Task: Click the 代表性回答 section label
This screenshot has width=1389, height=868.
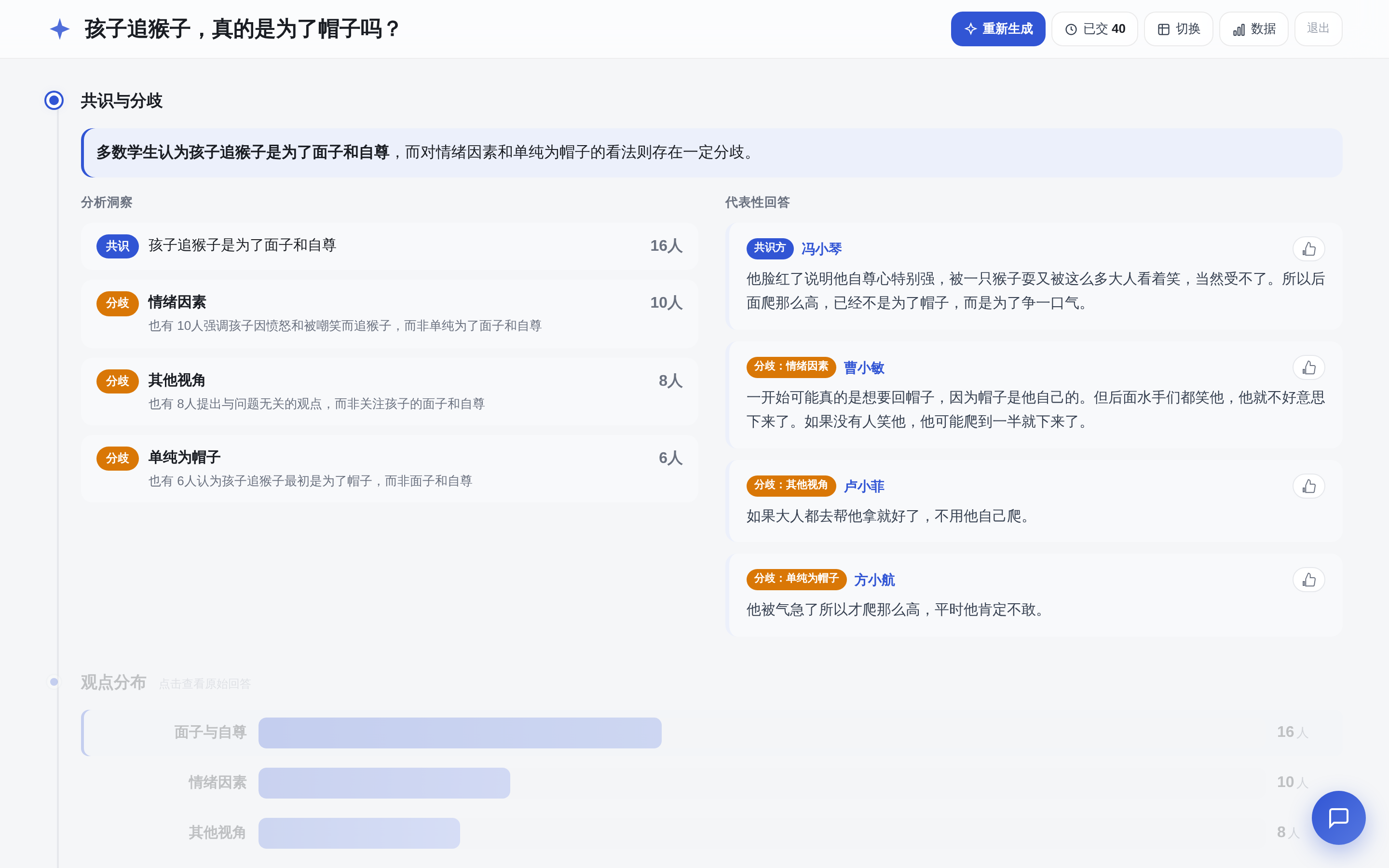Action: pos(757,202)
